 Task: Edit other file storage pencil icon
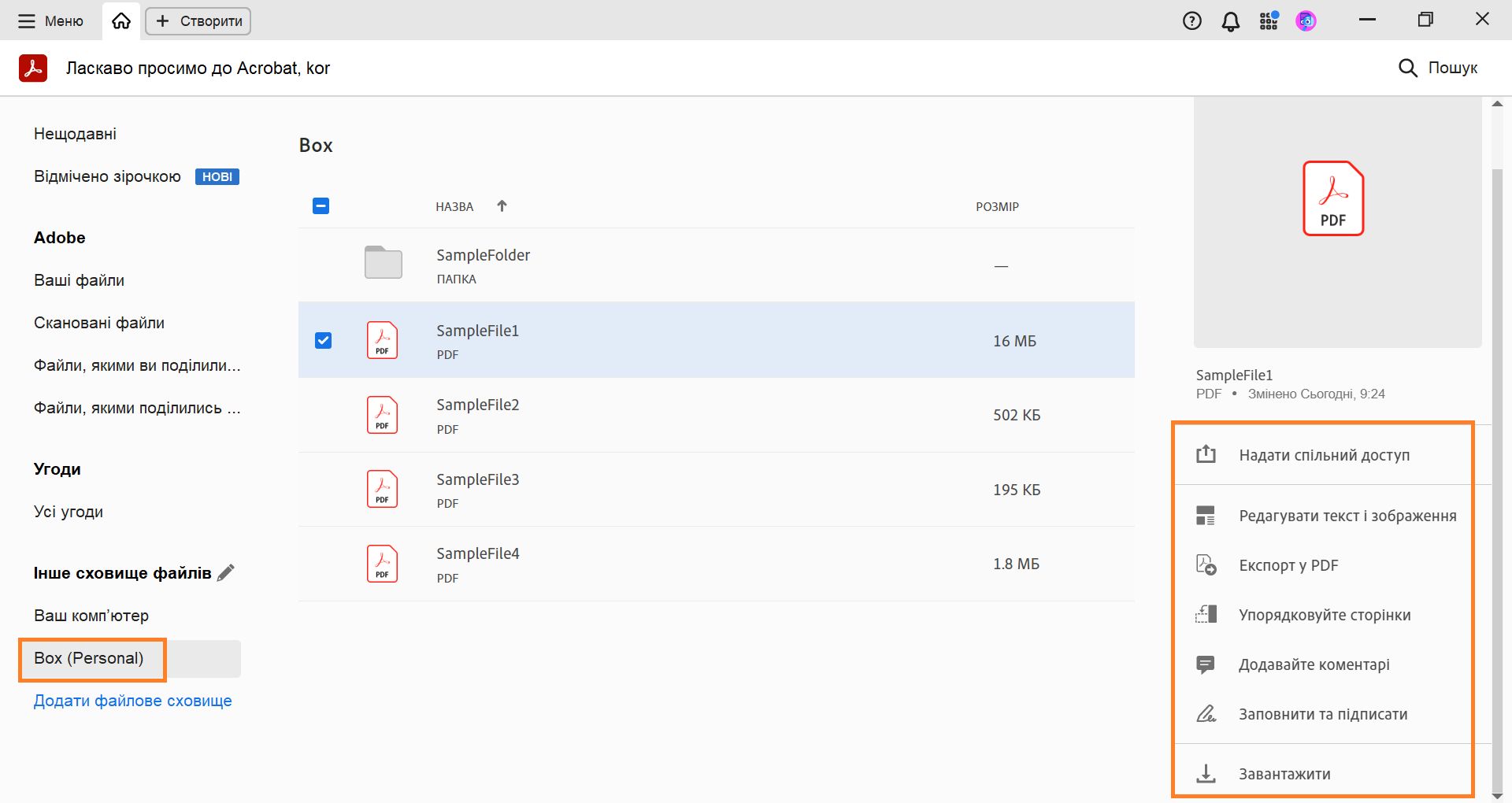coord(226,573)
